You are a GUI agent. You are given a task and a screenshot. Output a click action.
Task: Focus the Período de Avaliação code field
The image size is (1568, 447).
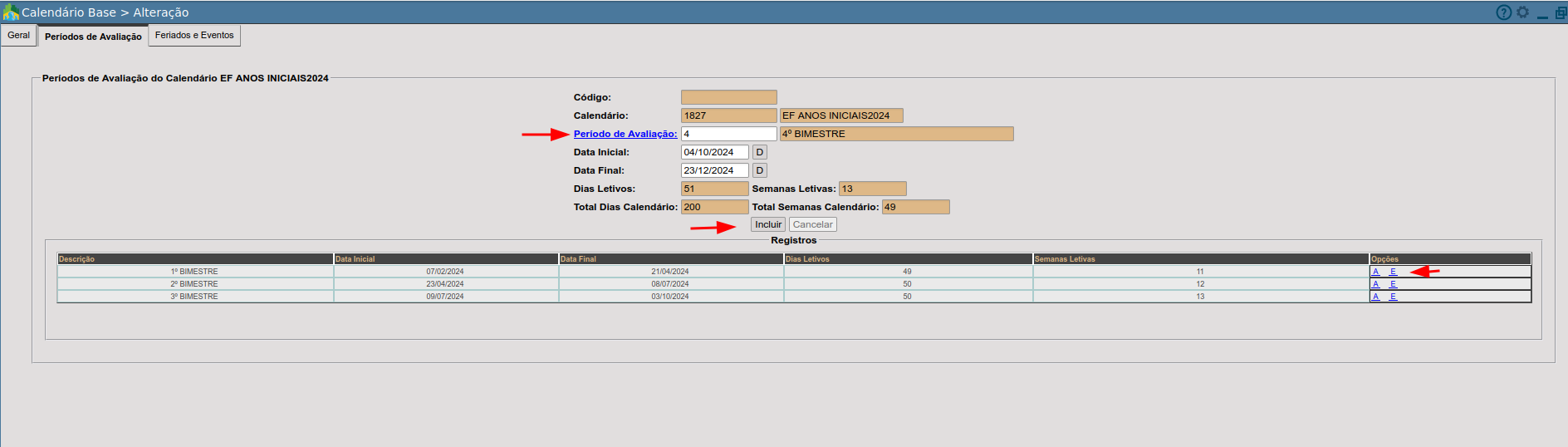point(729,134)
